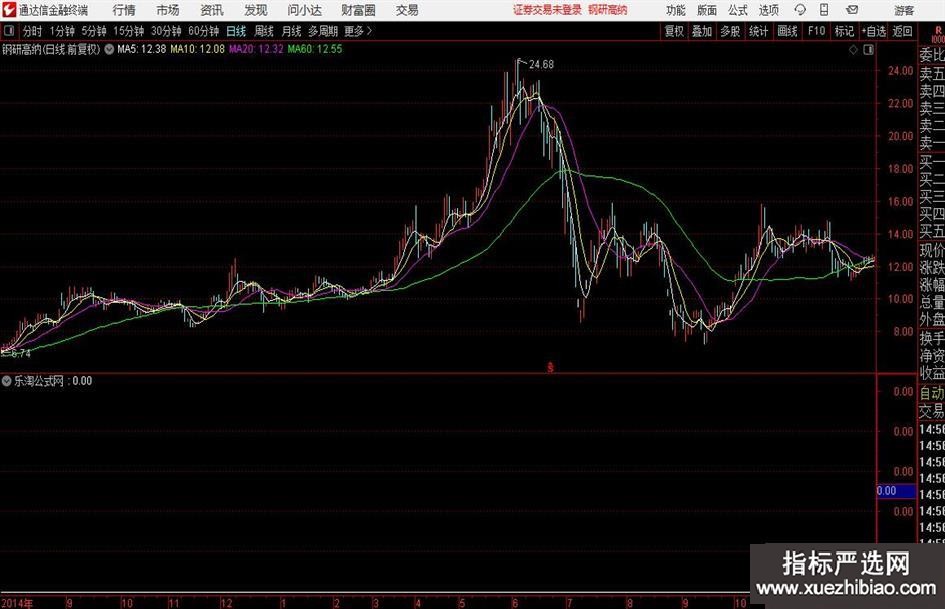Click the panel layout icon left of 分时
The height and width of the screenshot is (609, 945).
click(x=8, y=31)
